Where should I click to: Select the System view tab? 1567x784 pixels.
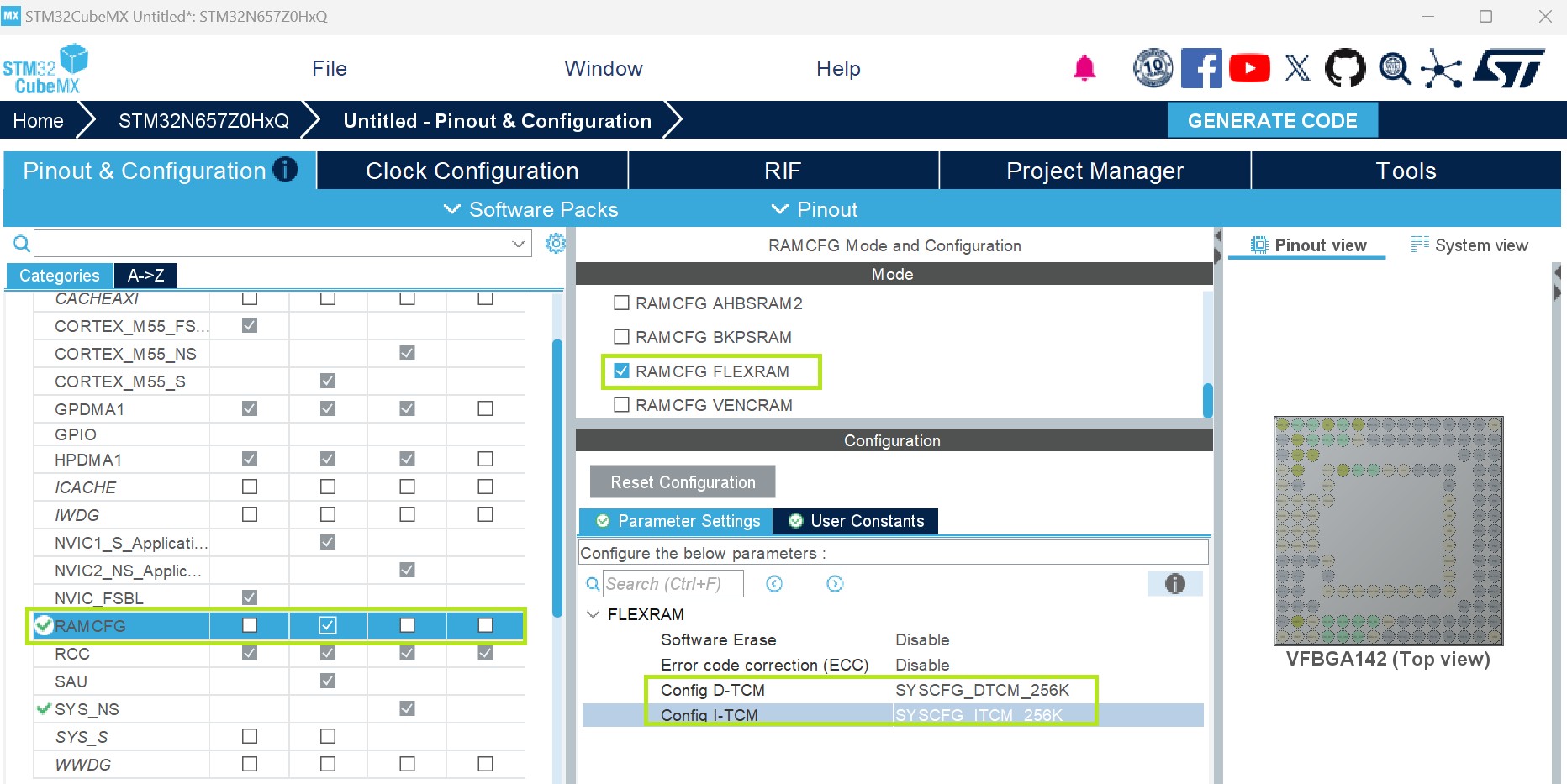1469,245
